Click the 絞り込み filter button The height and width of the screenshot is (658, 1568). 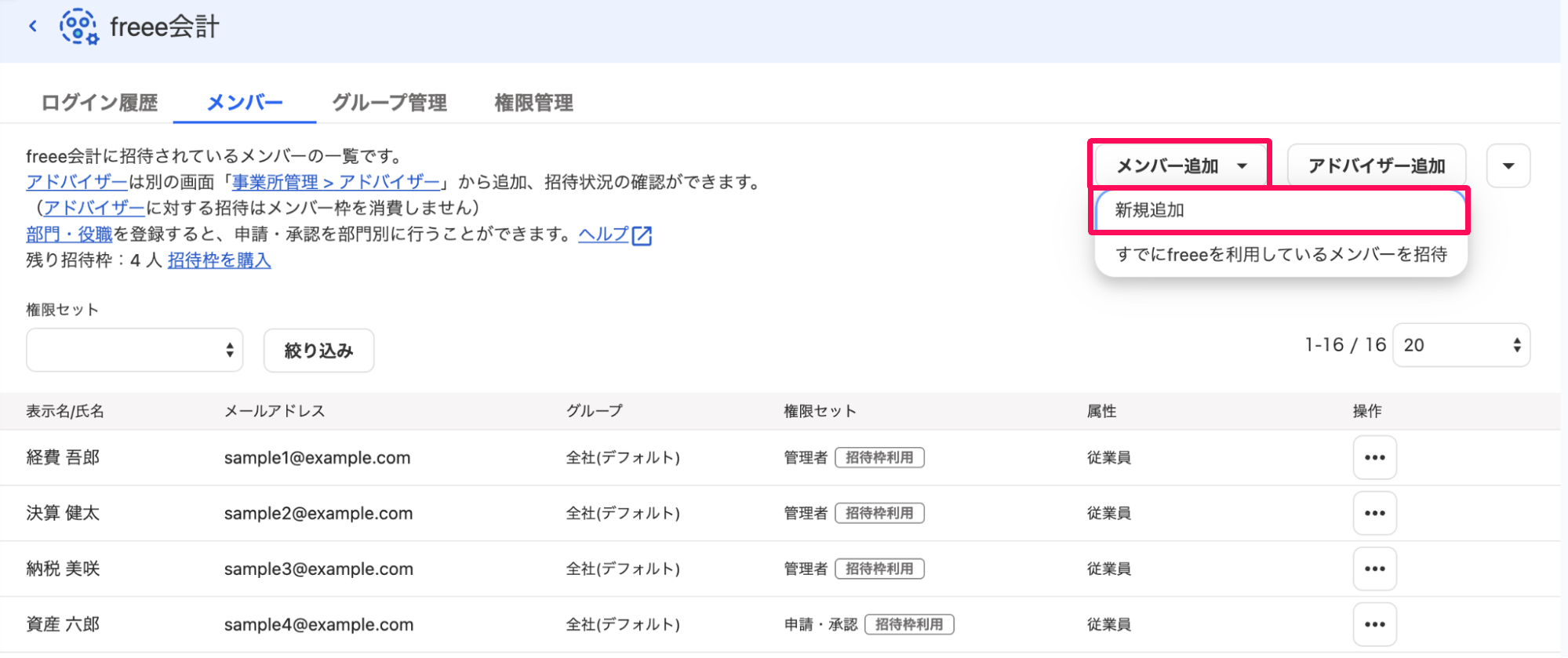click(318, 351)
